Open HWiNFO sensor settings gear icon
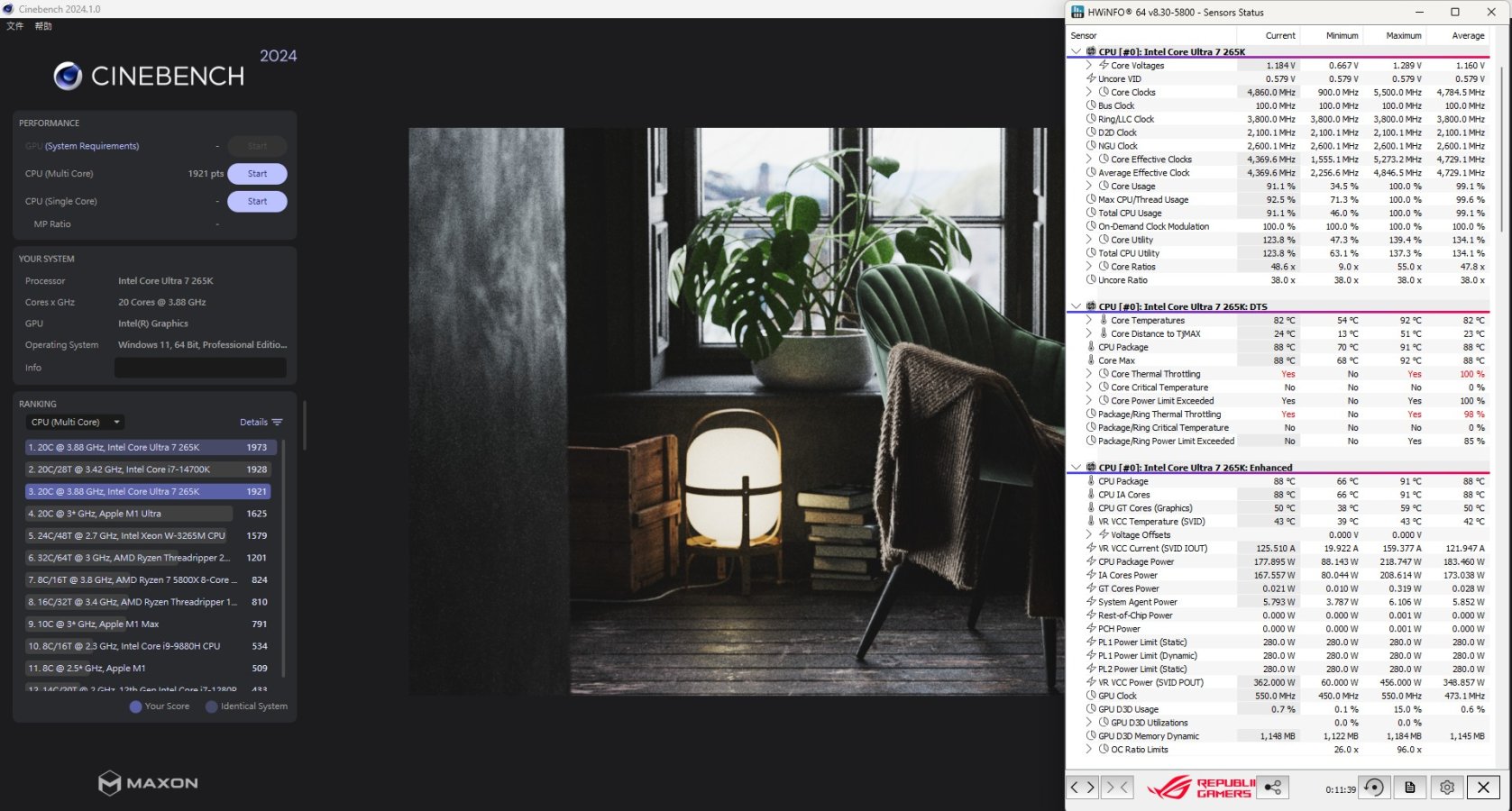 coord(1447,788)
